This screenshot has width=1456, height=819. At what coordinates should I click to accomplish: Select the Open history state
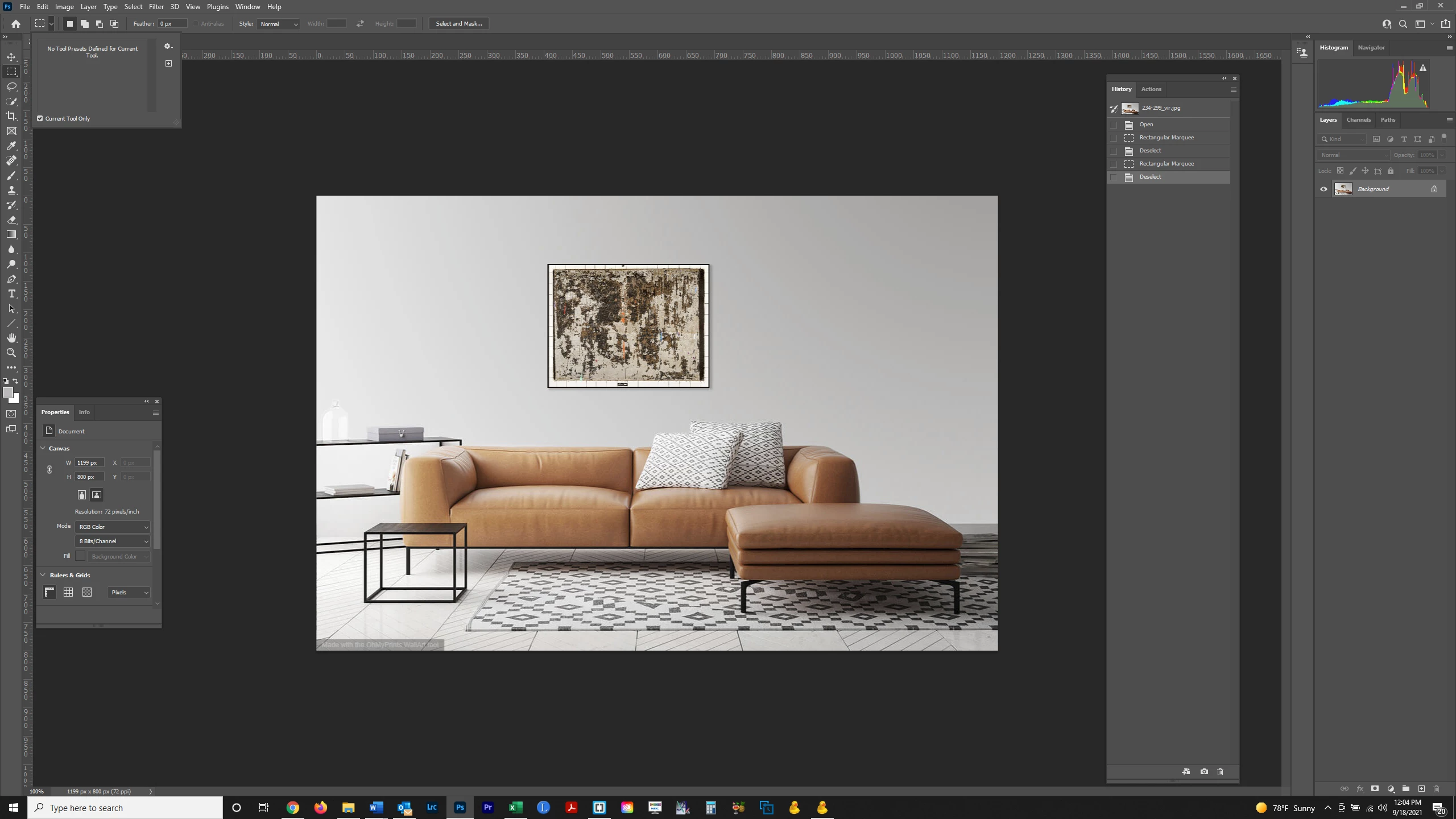click(1146, 125)
